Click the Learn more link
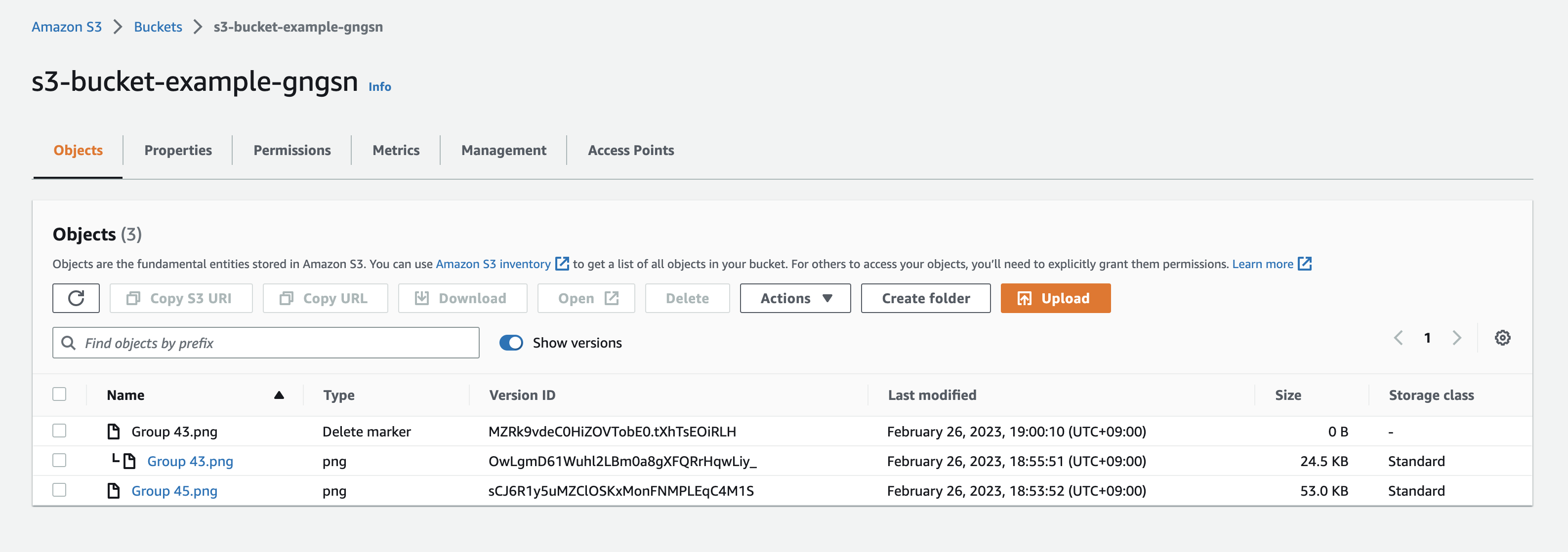Screen dimensions: 1568x552 [1262, 264]
